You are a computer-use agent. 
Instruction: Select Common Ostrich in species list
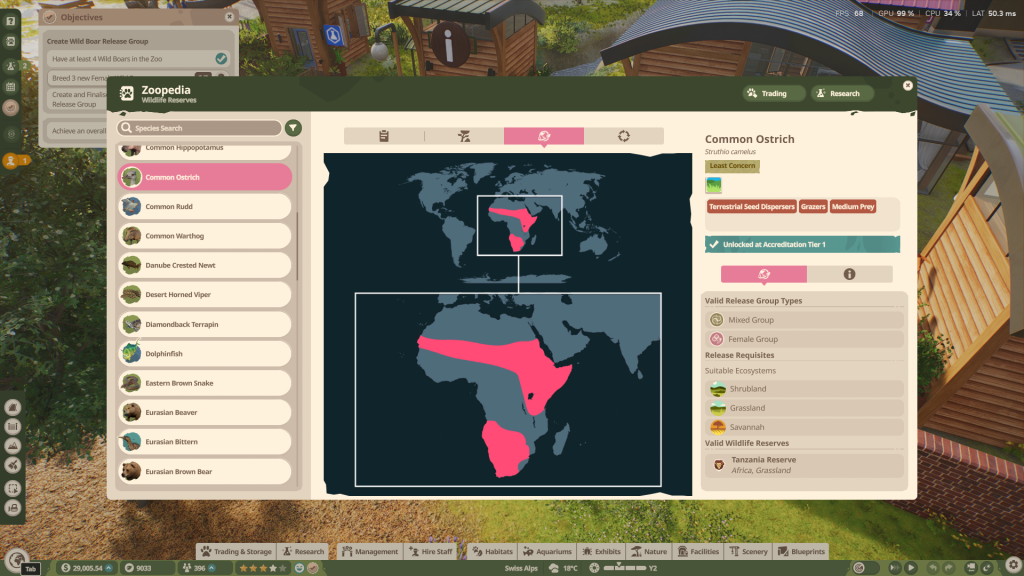204,177
